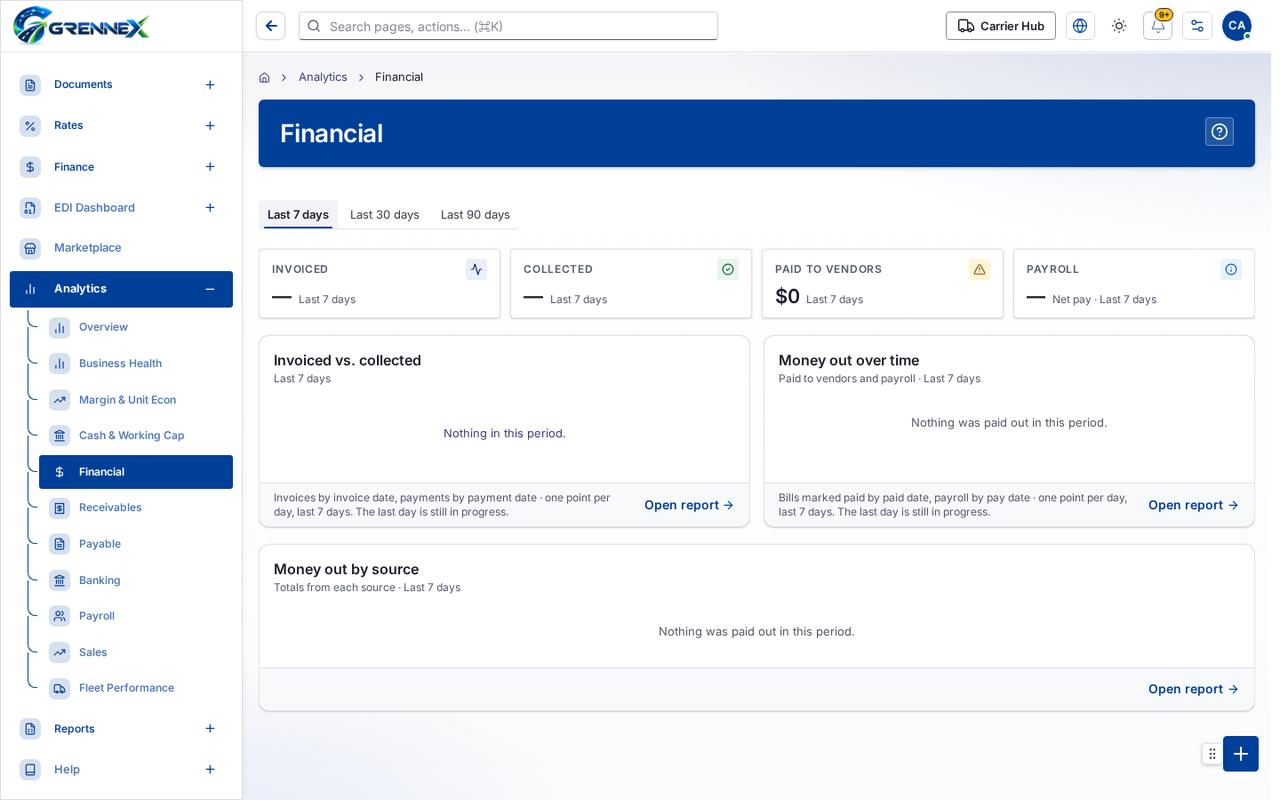Click the Carrier Hub button
Image resolution: width=1280 pixels, height=800 pixels.
point(1001,26)
